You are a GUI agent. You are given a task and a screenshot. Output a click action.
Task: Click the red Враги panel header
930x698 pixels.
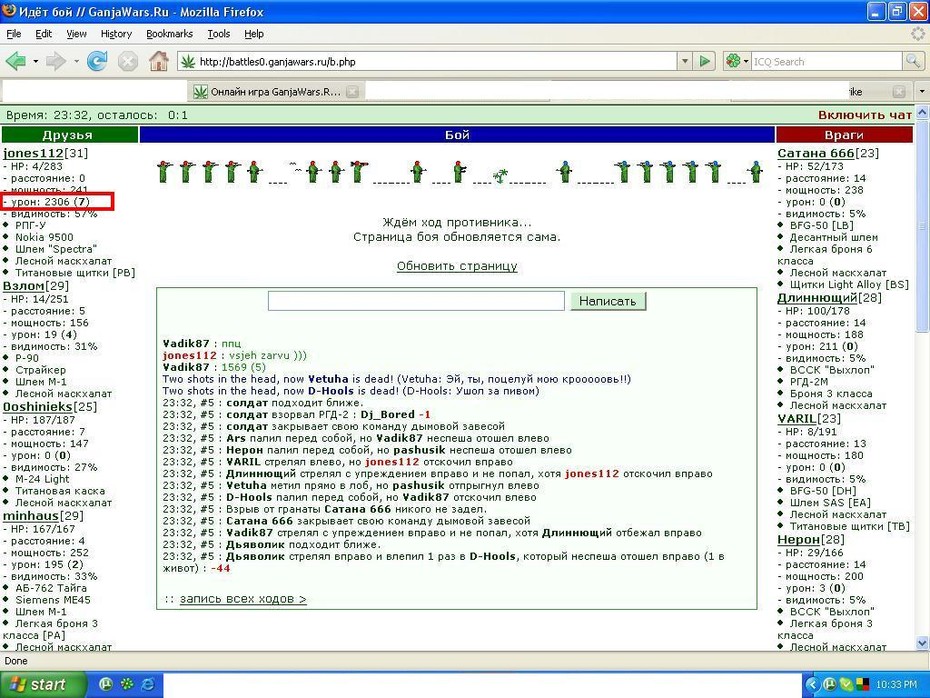click(844, 135)
